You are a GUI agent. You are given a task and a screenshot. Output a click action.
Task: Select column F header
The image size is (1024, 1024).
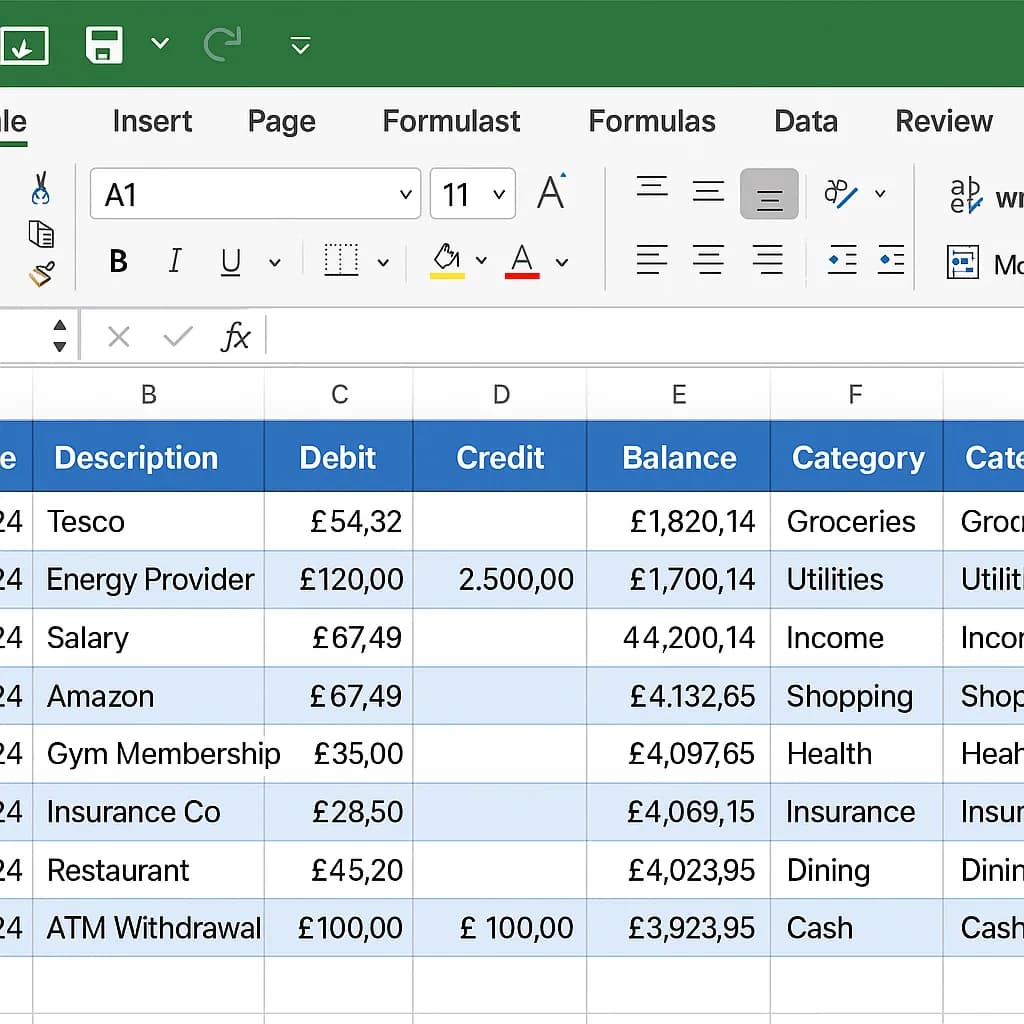[x=856, y=394]
